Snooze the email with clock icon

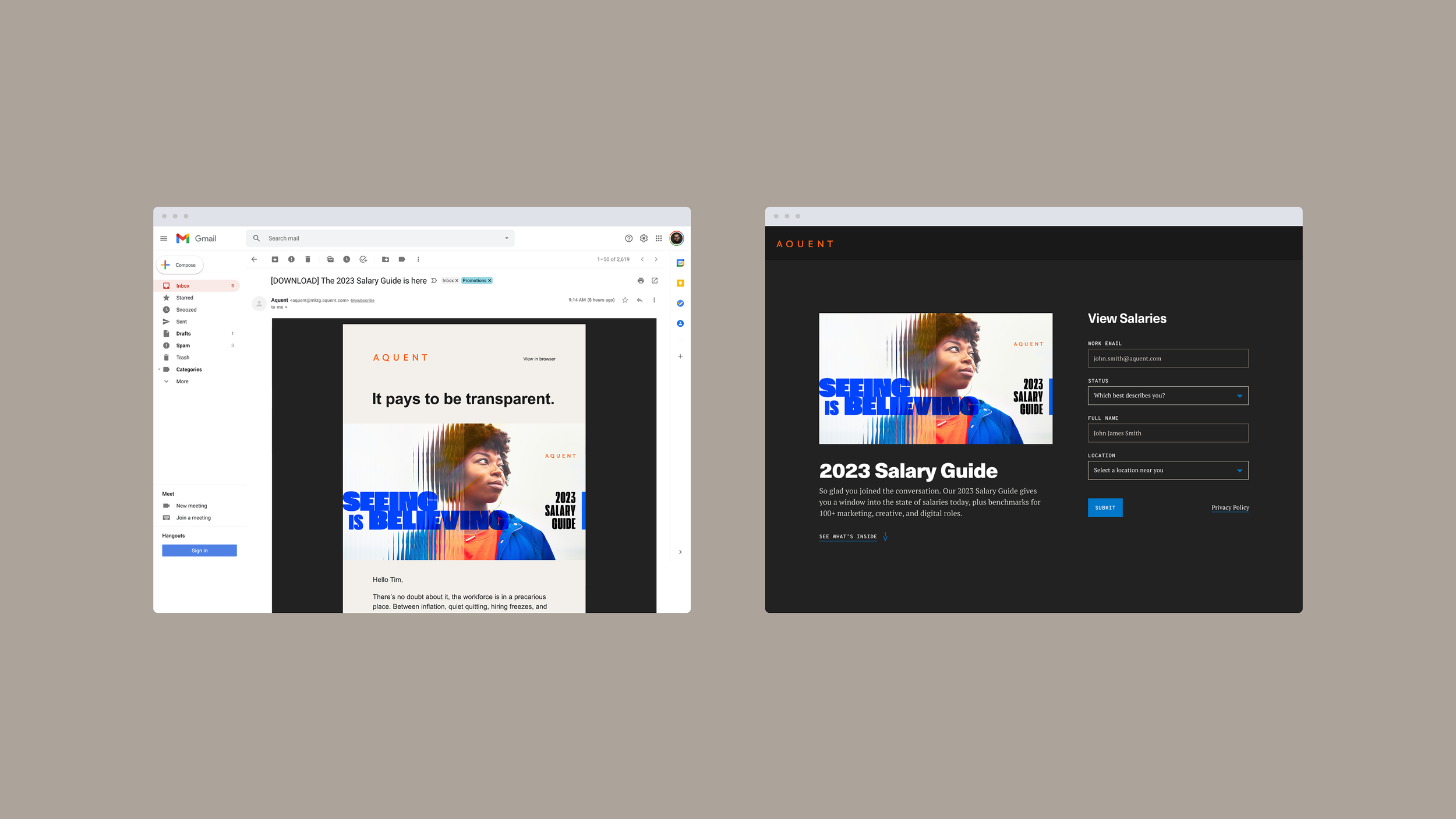pos(347,259)
